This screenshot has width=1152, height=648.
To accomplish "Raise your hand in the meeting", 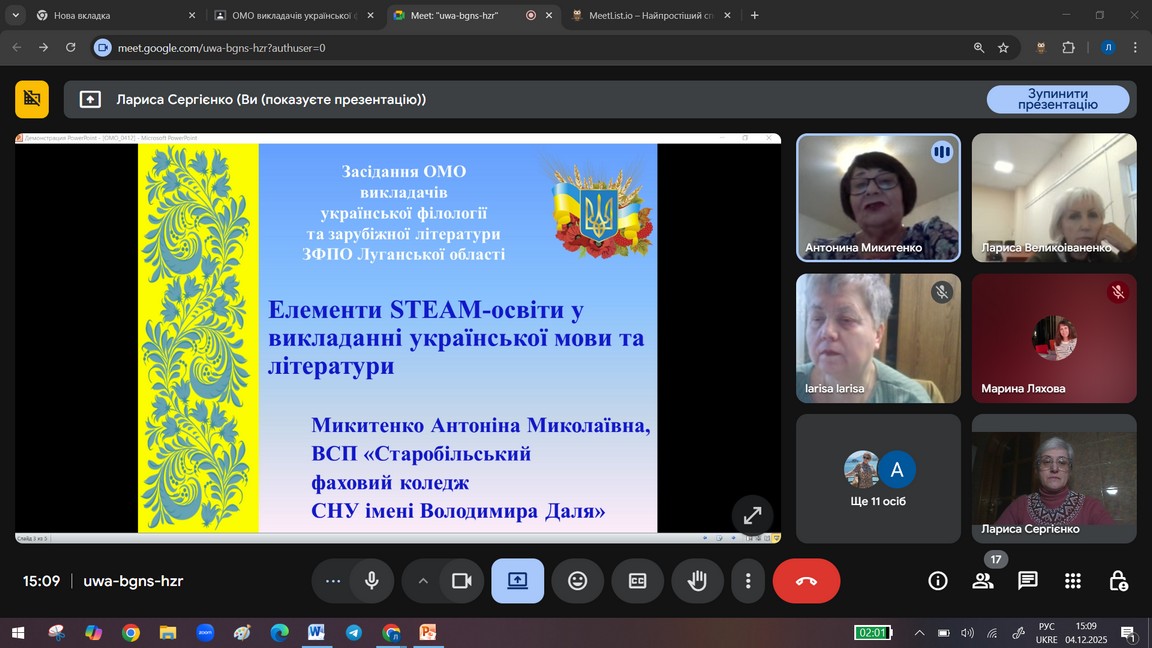I will point(697,581).
